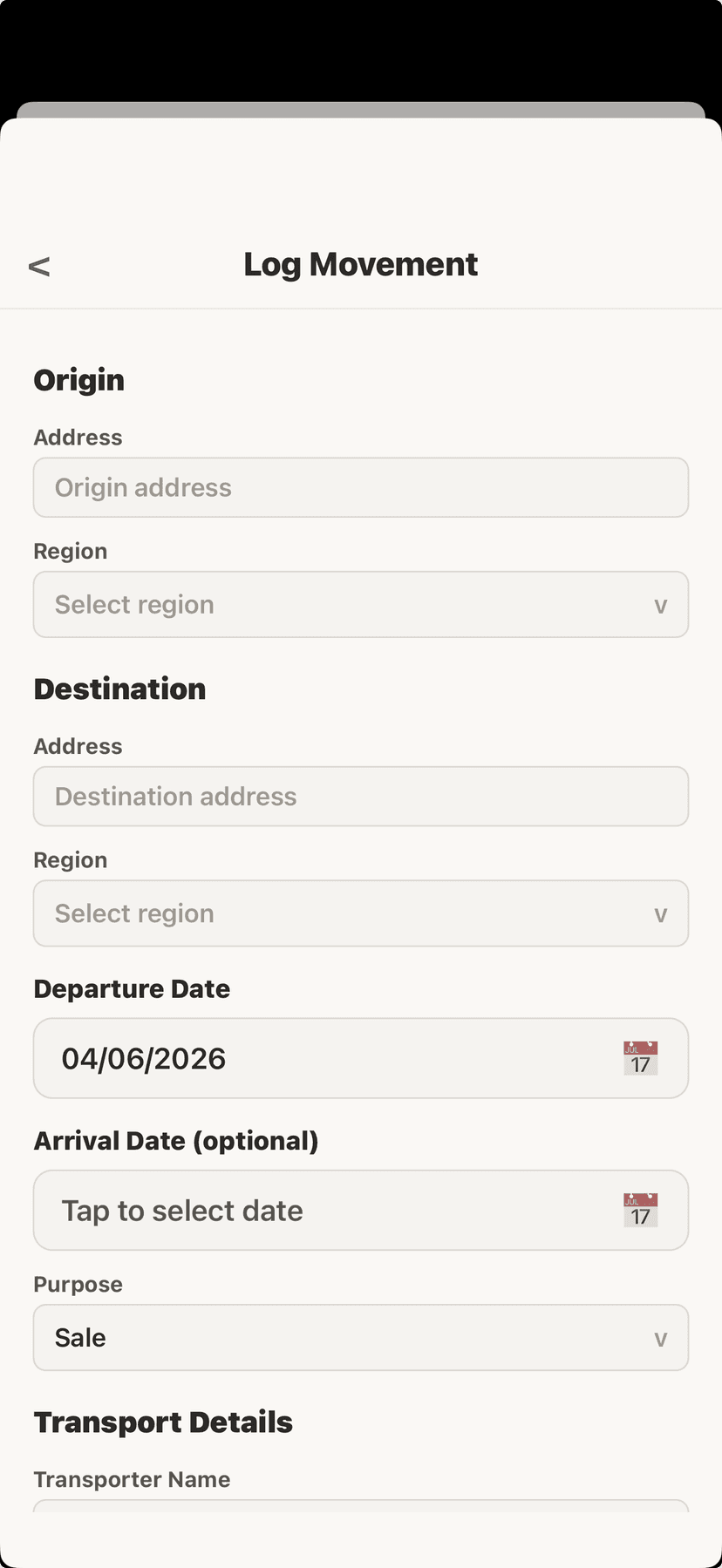Tap the departure date value 04/06/2026
The height and width of the screenshot is (1568, 722).
click(x=144, y=1059)
